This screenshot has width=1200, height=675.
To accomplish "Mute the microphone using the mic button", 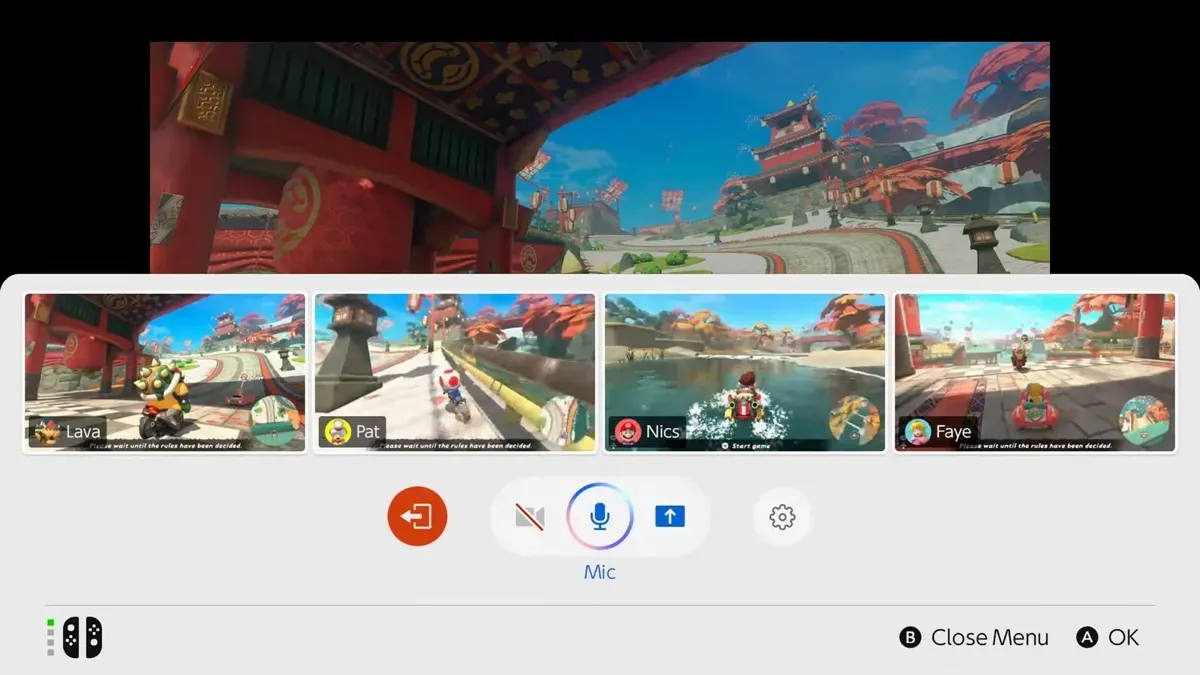I will 599,517.
